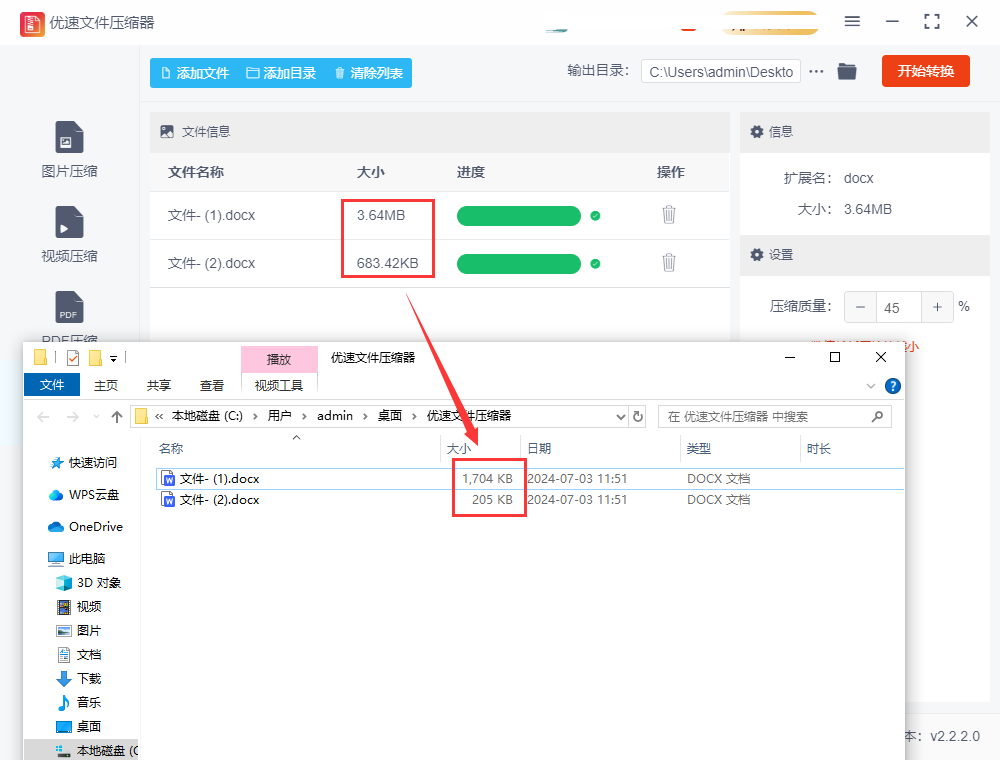Click compression quality value field 45
Viewport: 1000px width, 760px height.
[899, 307]
